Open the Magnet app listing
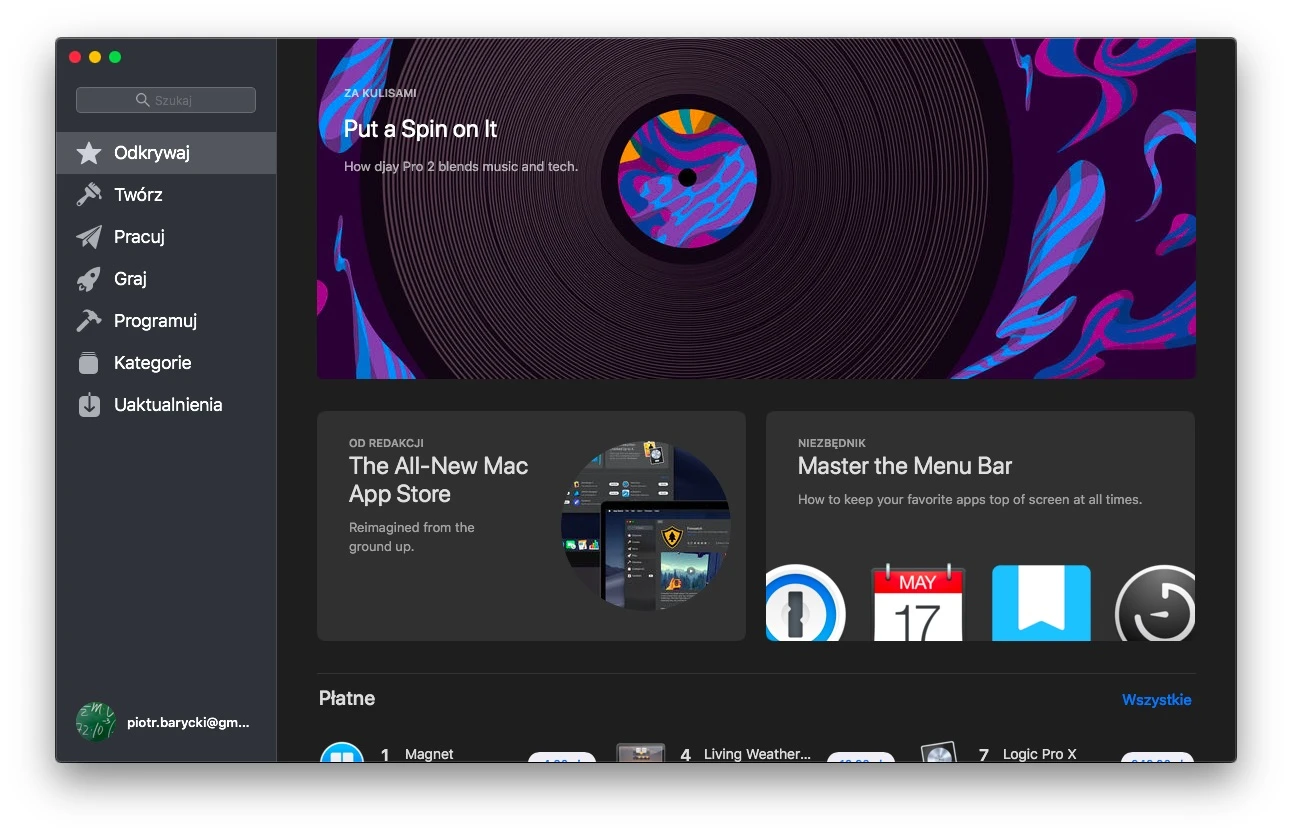The image size is (1292, 836). point(429,754)
